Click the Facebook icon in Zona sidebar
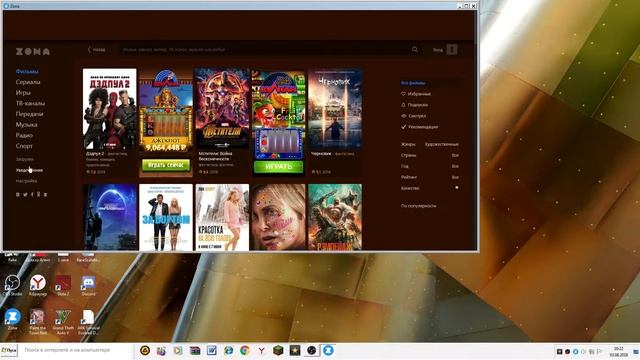Viewport: 640px width, 360px height. click(32, 195)
